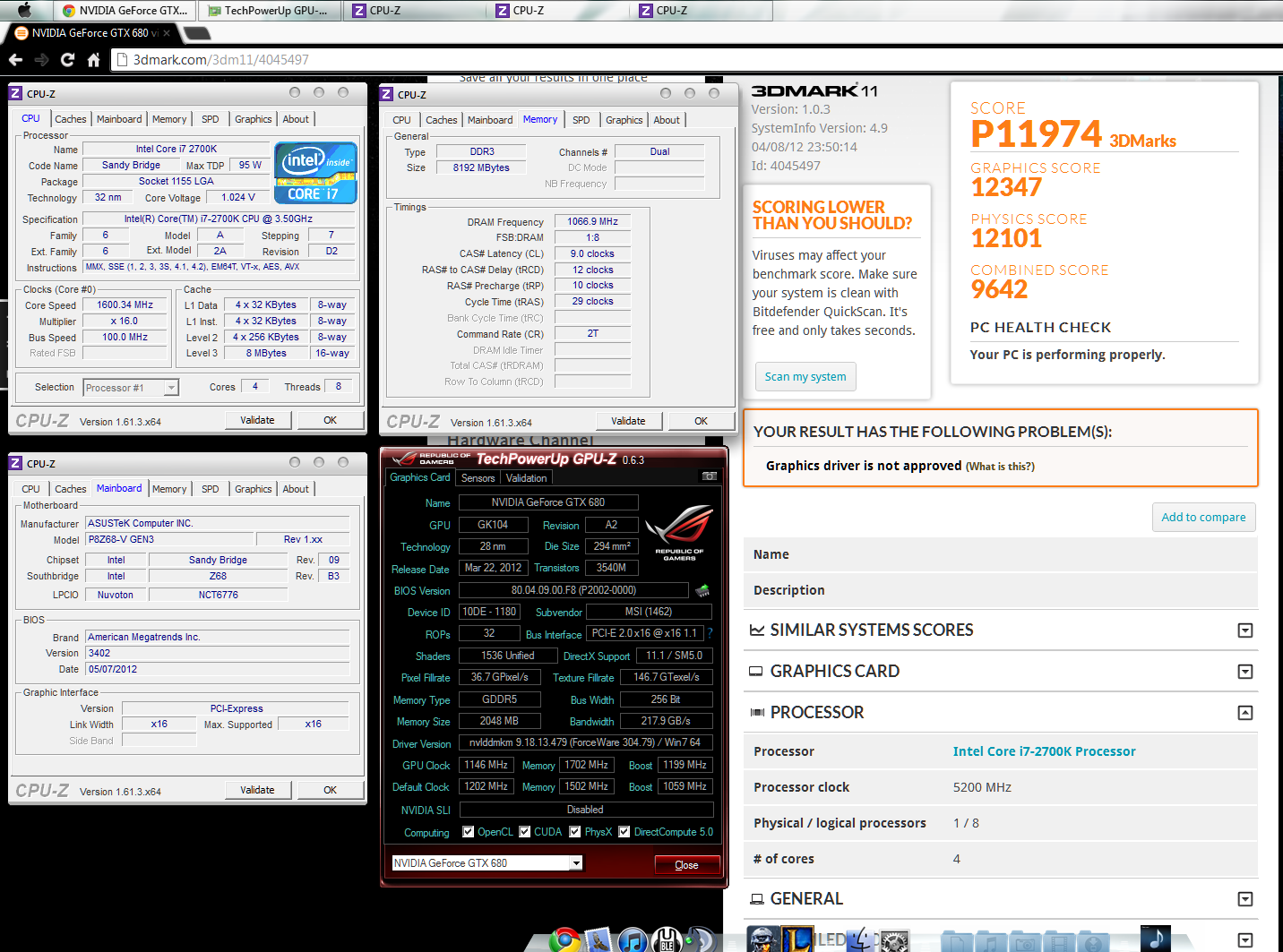Screen dimensions: 1283x952
Task: Toggle the CUDA checkbox
Action: tap(525, 832)
